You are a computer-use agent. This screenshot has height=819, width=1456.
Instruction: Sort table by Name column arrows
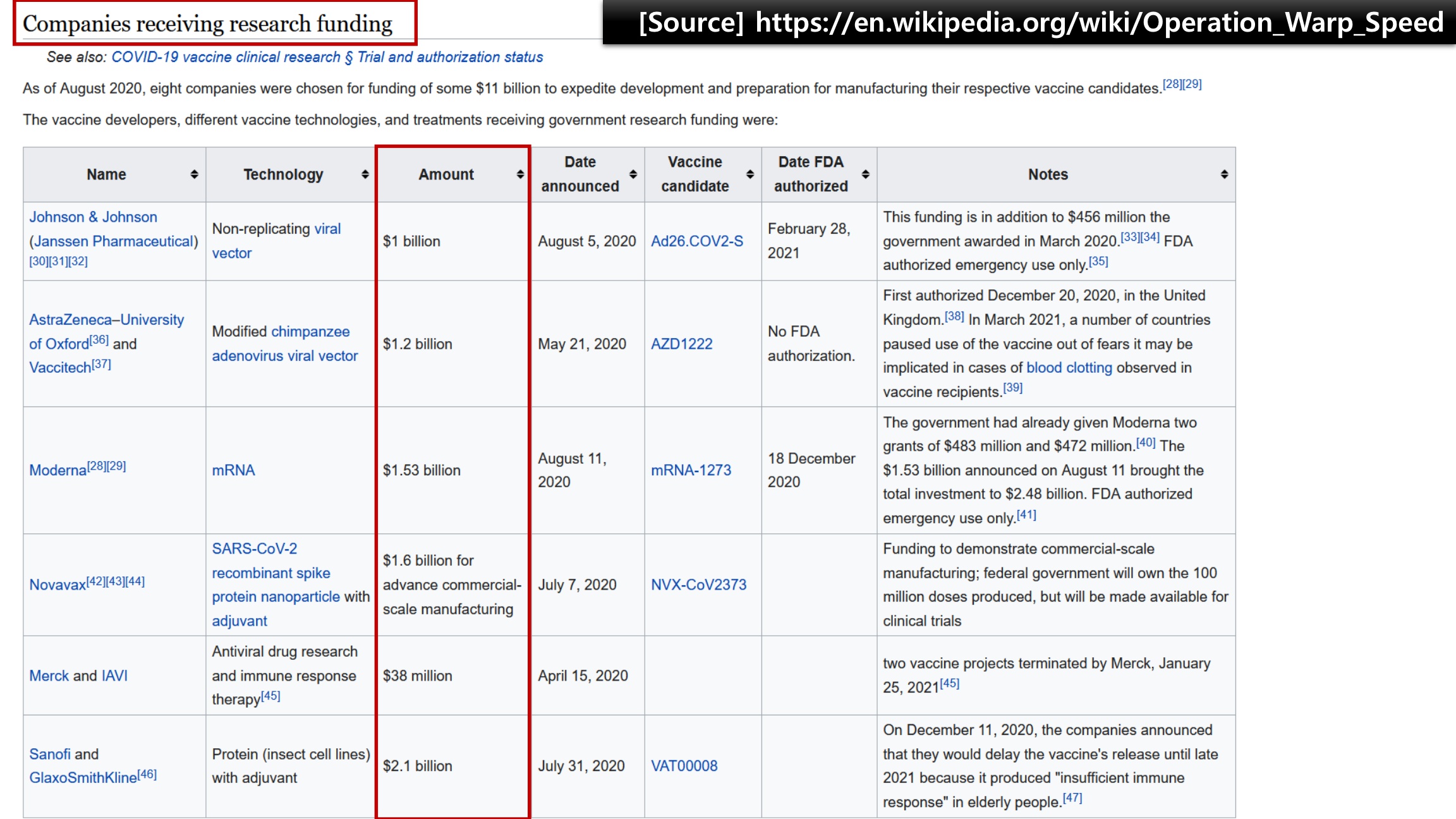[194, 174]
